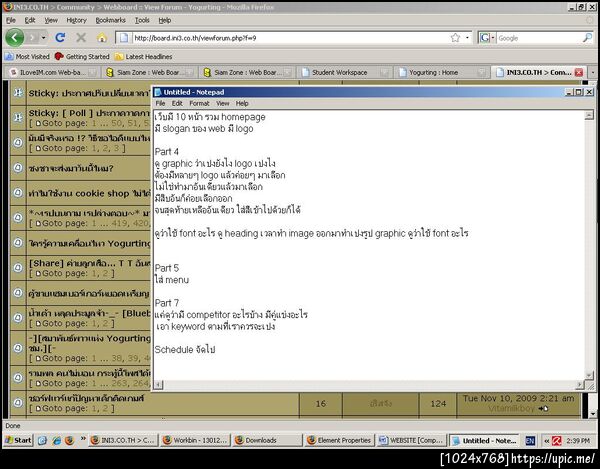Expand quick launch overflow chevron
Image resolution: width=600 pixels, height=469 pixels.
pyautogui.click(x=83, y=439)
